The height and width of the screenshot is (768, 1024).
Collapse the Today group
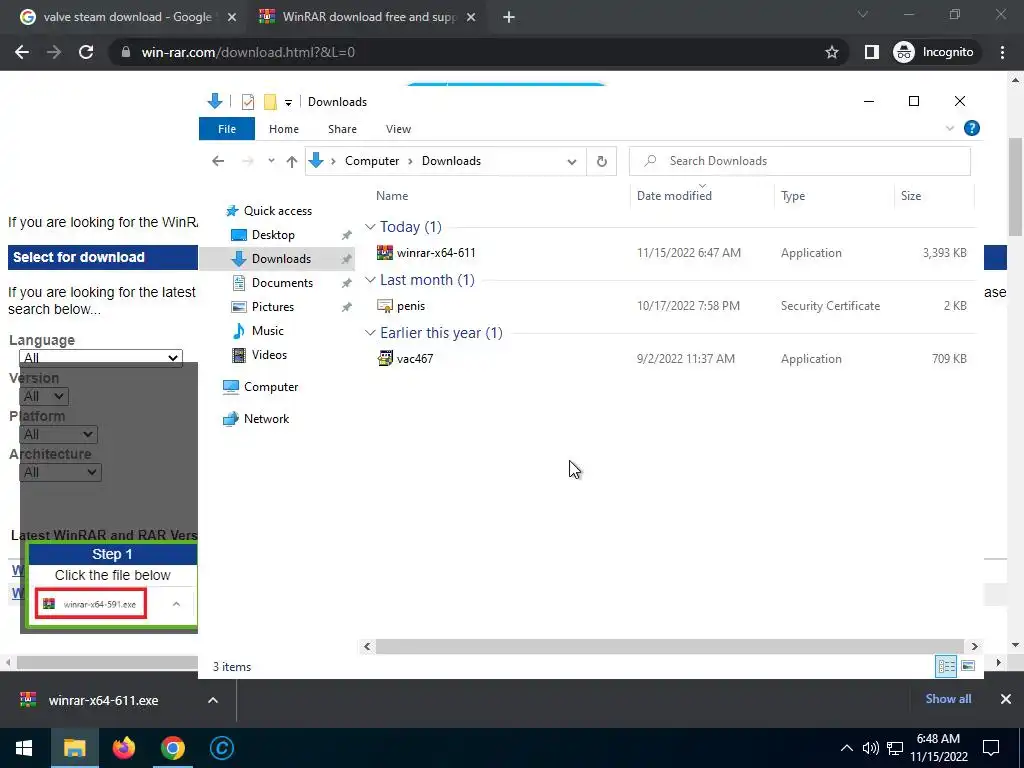370,227
